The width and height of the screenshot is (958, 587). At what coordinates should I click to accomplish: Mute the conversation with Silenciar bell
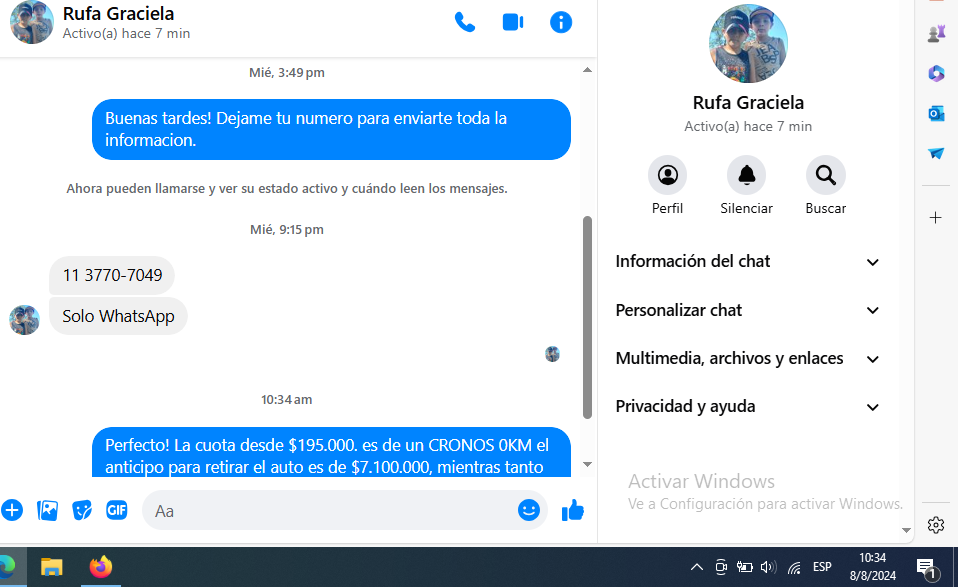pos(746,176)
